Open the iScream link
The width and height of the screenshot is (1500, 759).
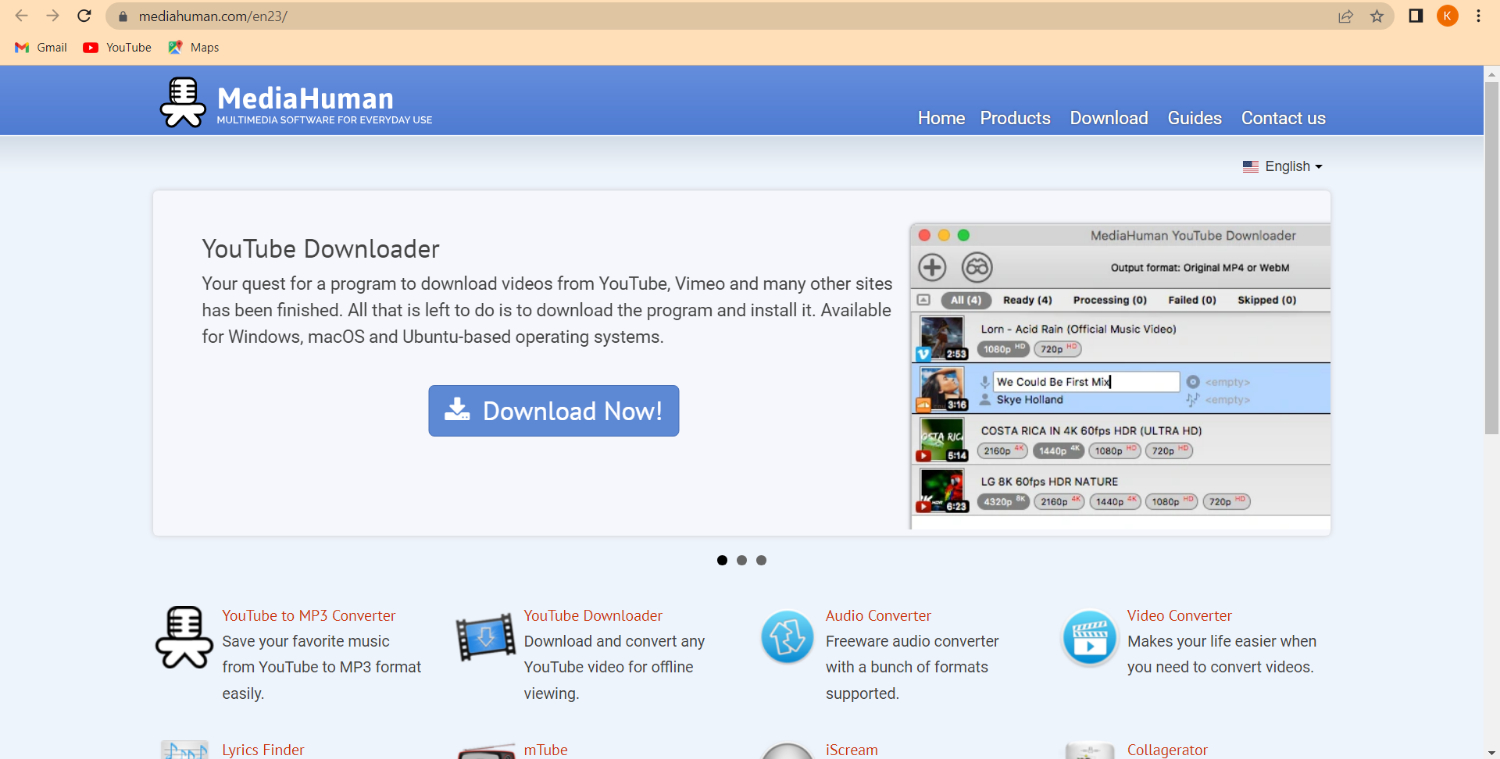(x=851, y=750)
